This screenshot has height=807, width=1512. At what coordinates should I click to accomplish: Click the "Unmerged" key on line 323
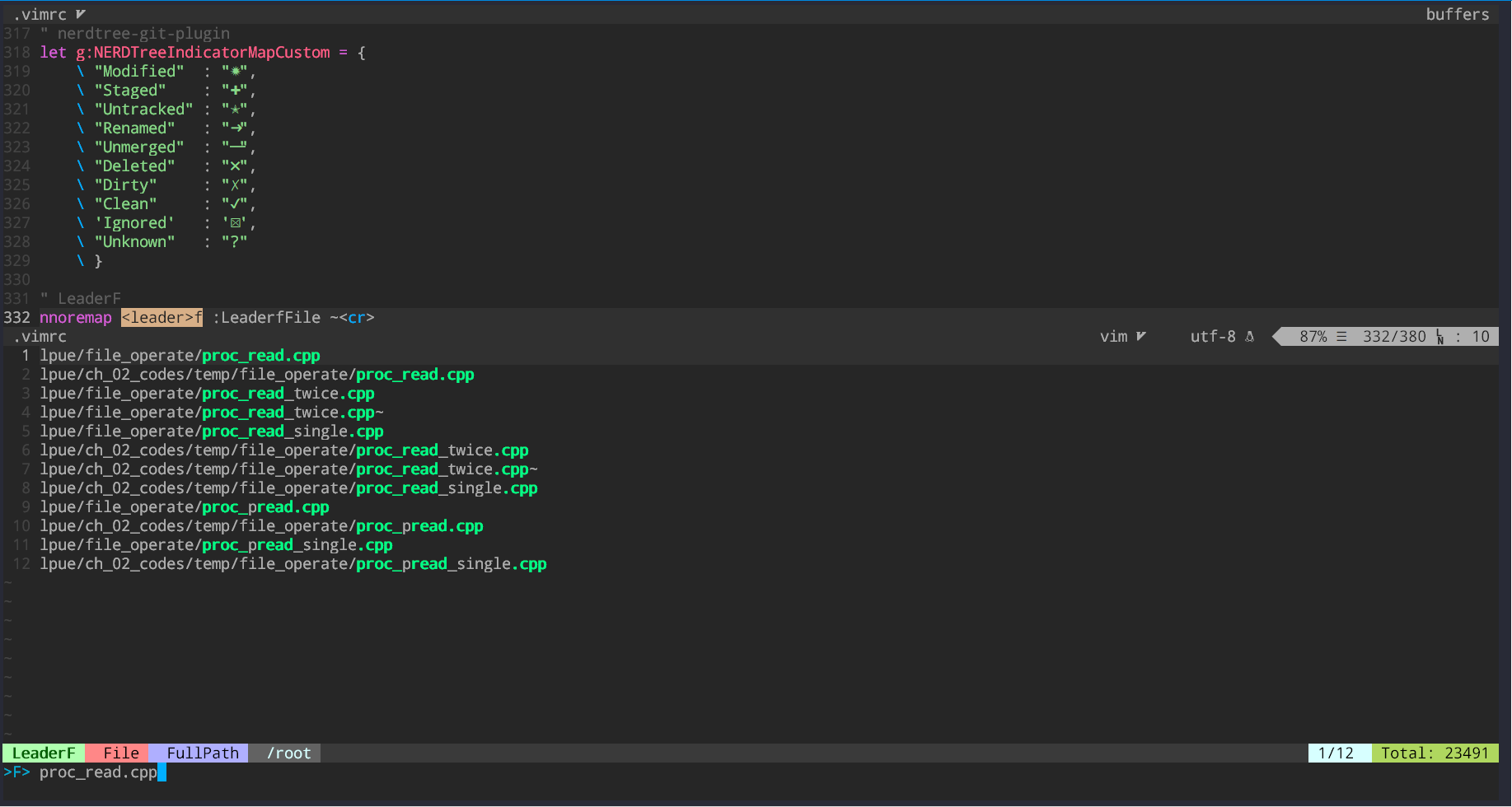click(x=139, y=147)
